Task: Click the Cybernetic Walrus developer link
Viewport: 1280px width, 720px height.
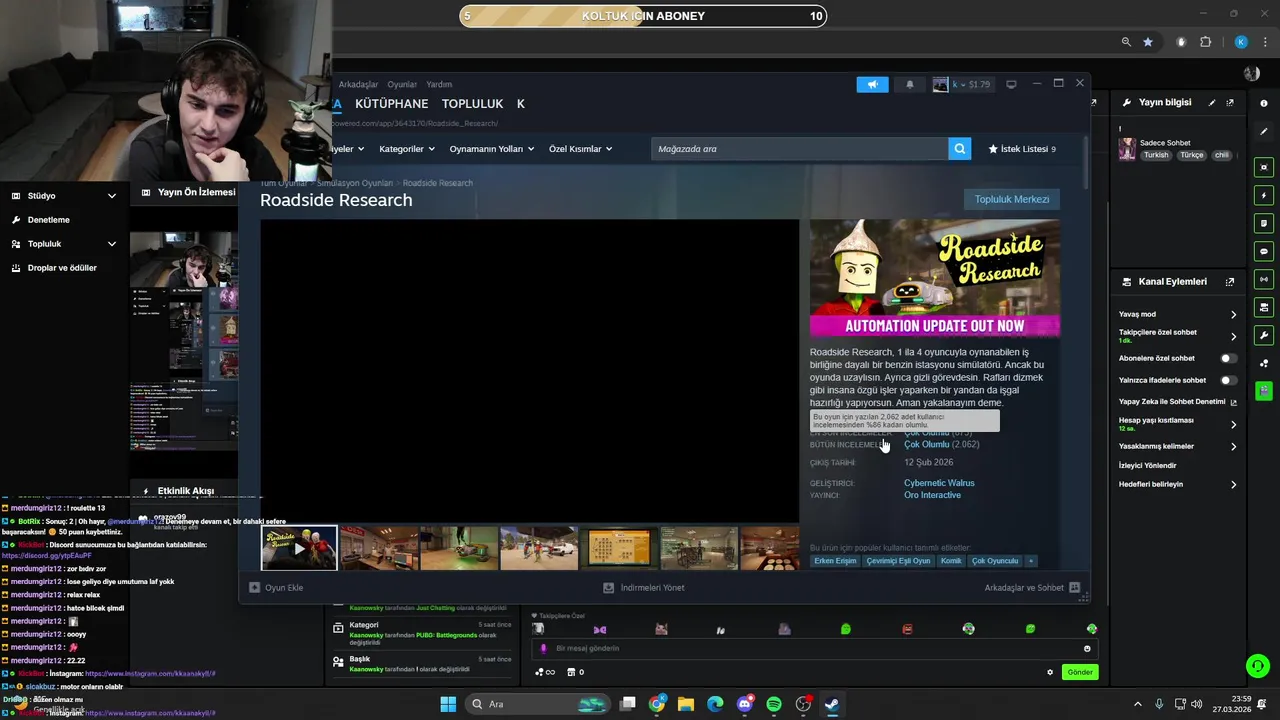Action: click(939, 483)
